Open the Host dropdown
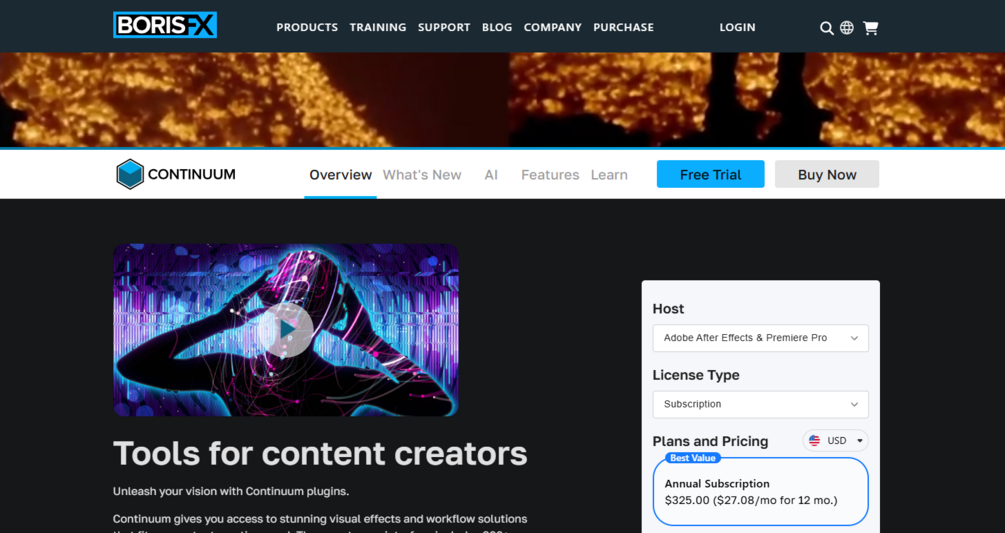Image resolution: width=1005 pixels, height=533 pixels. click(761, 338)
